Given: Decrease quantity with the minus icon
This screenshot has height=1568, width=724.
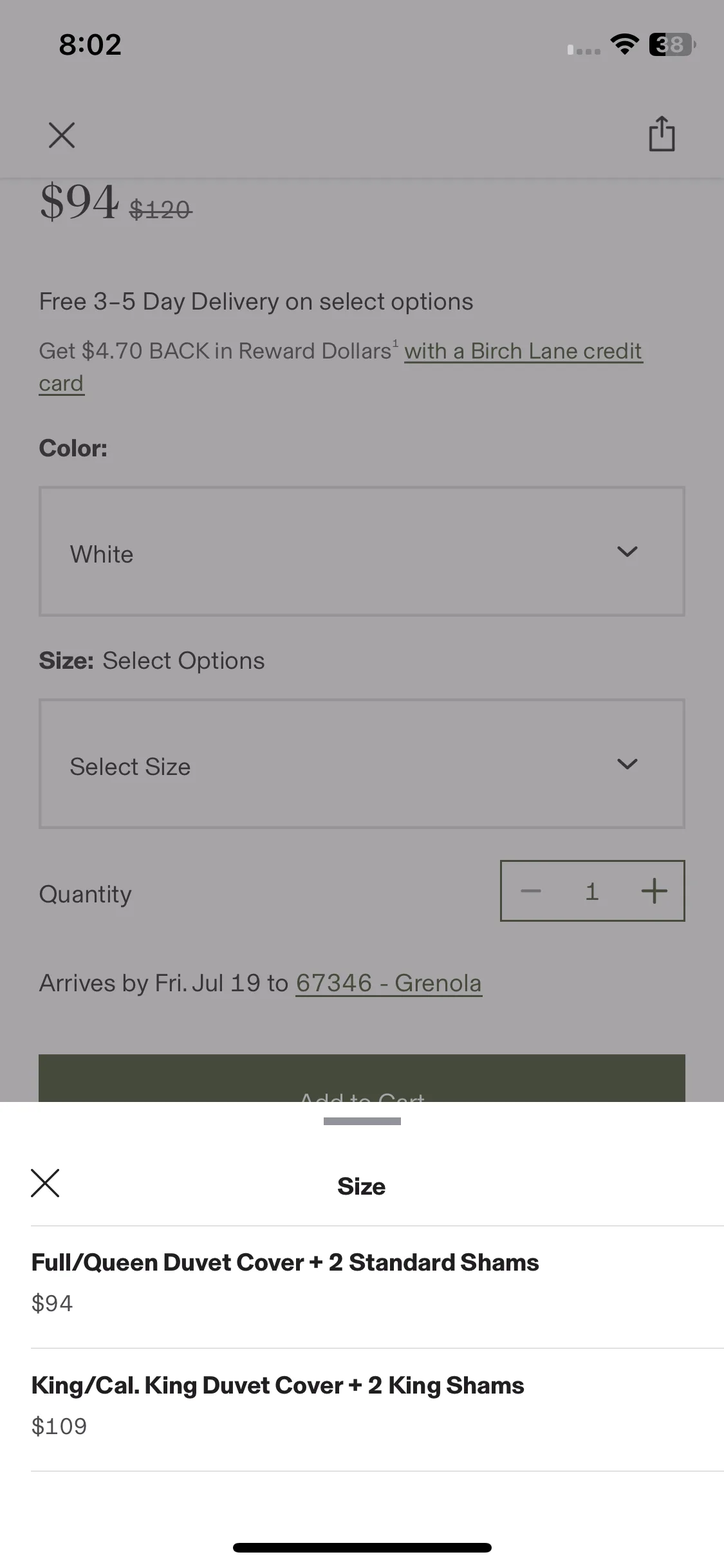Looking at the screenshot, I should pyautogui.click(x=531, y=891).
